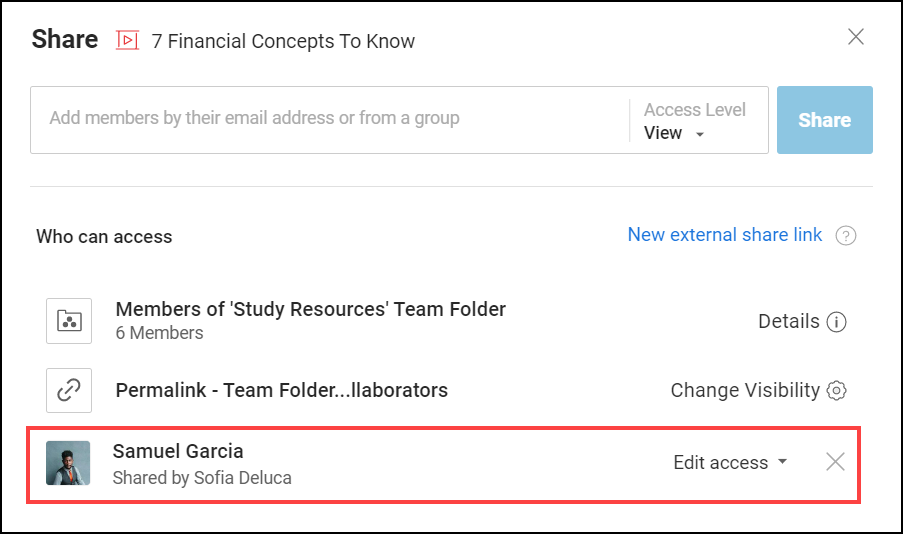Click the Change Visibility label
Image resolution: width=903 pixels, height=534 pixels.
click(744, 390)
